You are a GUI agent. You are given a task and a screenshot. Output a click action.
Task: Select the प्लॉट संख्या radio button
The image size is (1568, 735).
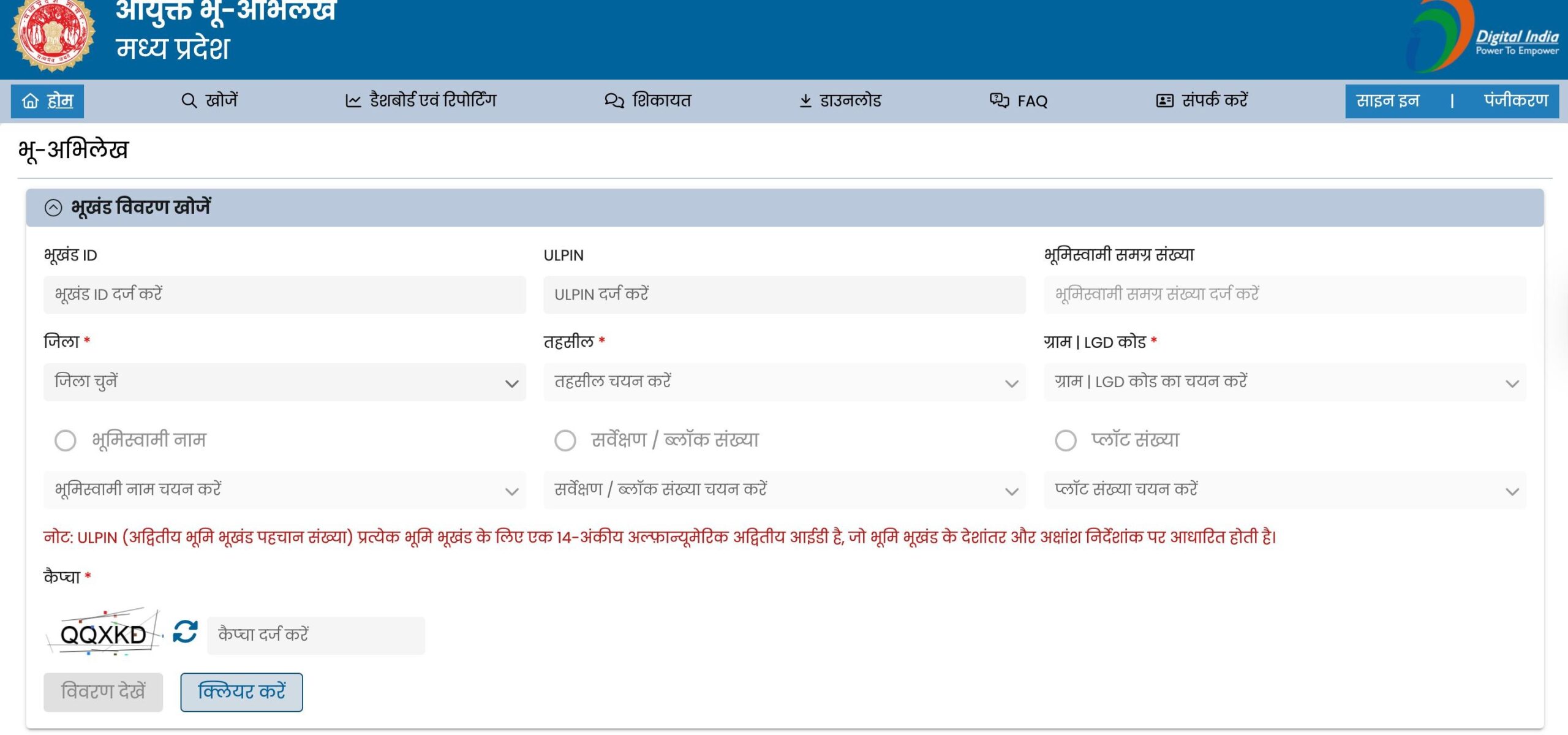(x=1065, y=440)
